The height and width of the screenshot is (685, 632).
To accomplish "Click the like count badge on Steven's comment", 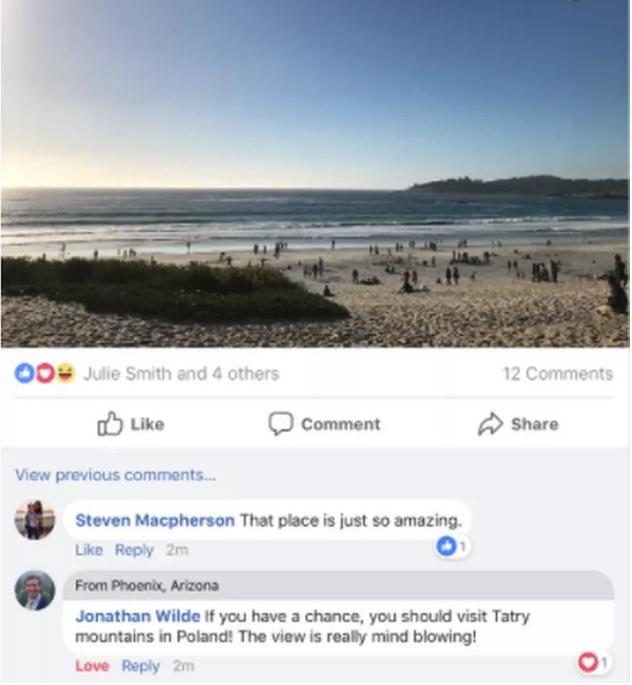I will tap(452, 546).
